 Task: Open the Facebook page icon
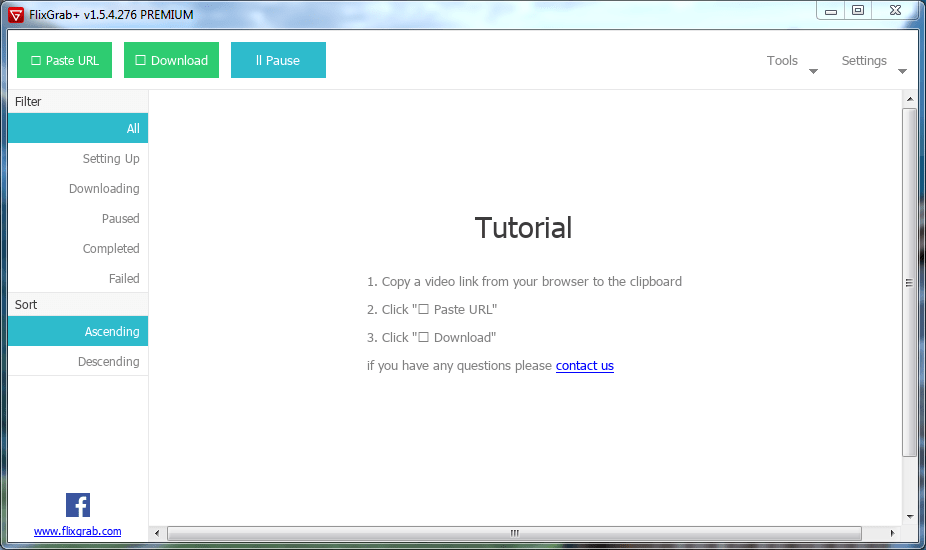click(x=78, y=505)
